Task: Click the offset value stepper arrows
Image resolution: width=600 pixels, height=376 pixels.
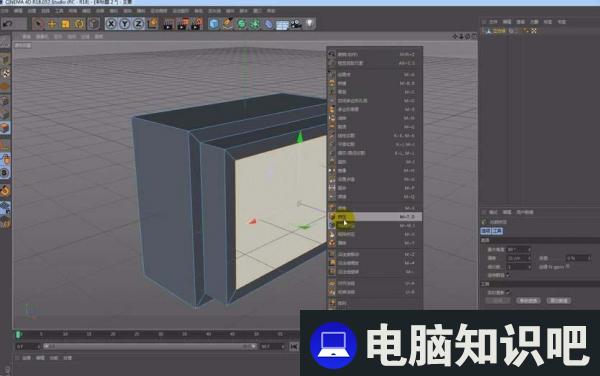Action: click(530, 258)
